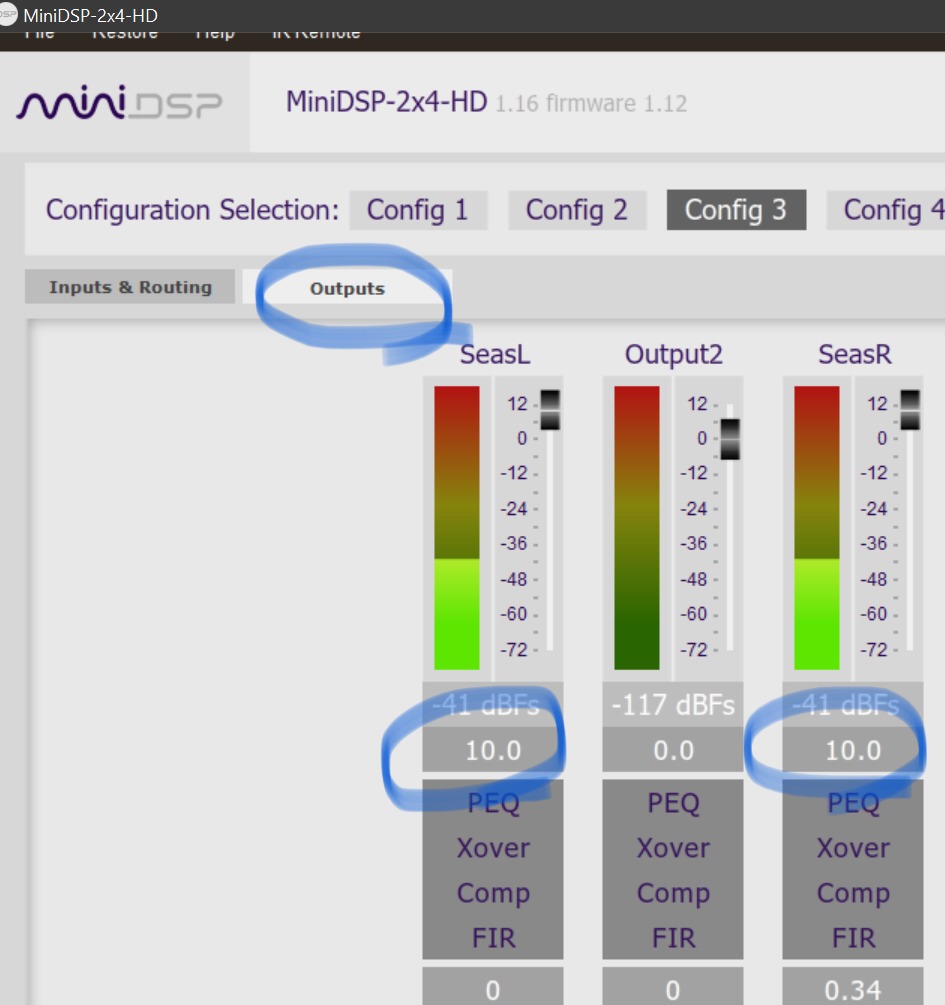Click the SeasR -41 dBFs level readout
This screenshot has height=1005, width=945.
pyautogui.click(x=853, y=704)
